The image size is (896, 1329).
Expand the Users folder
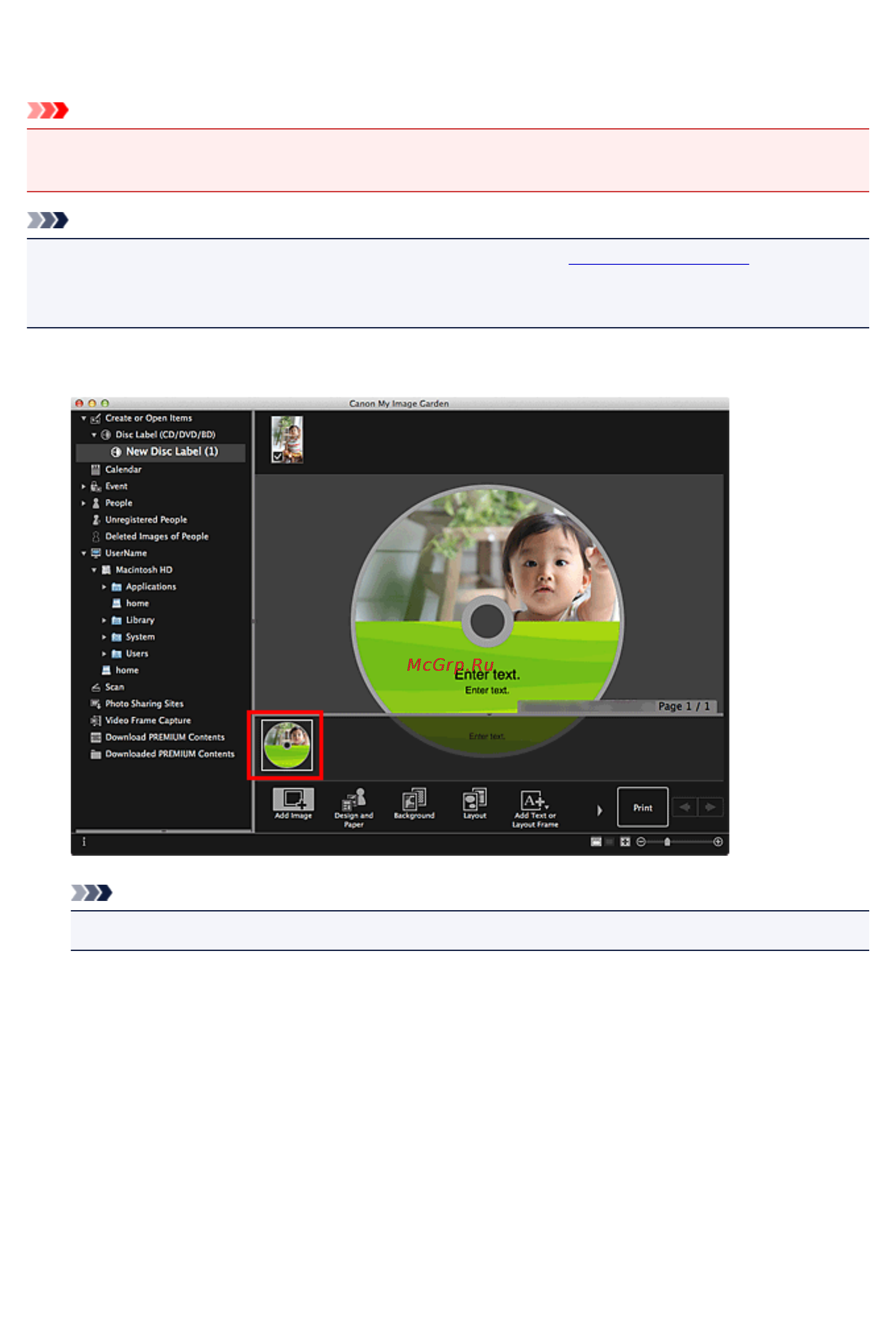pyautogui.click(x=104, y=653)
